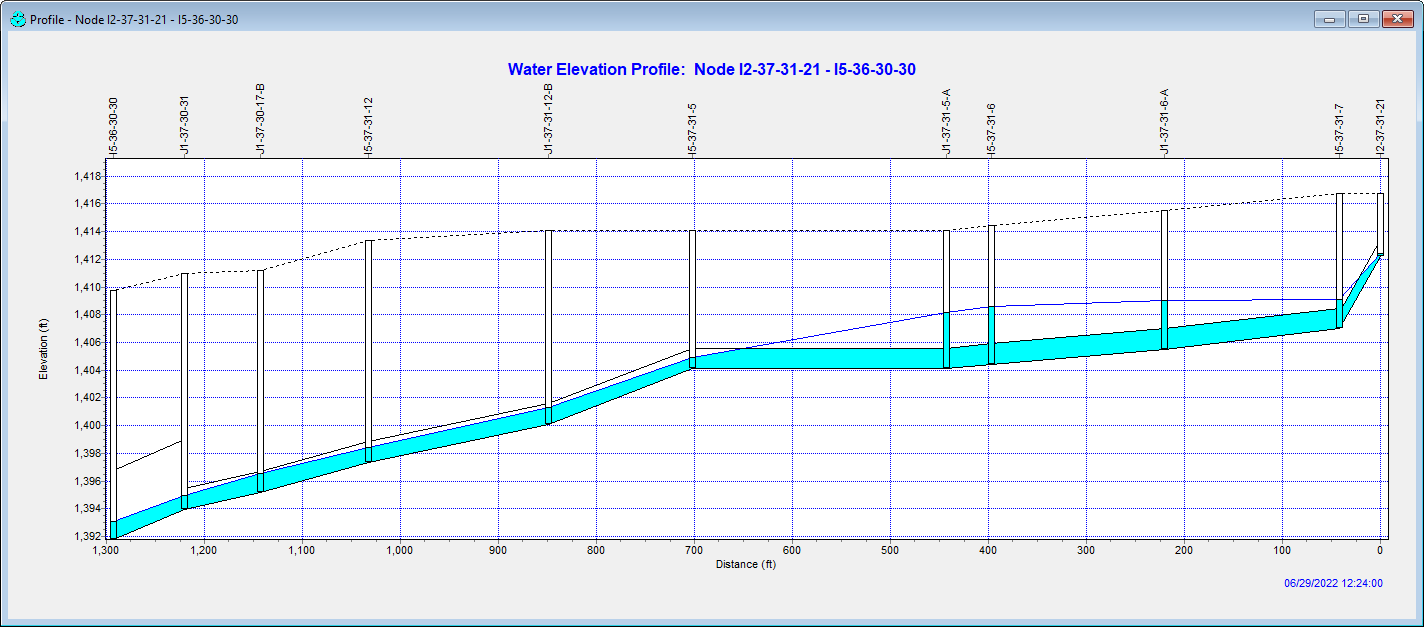Viewport: 1424px width, 627px height.
Task: Click the Water Elevation Profile chart title
Action: pyautogui.click(x=712, y=69)
